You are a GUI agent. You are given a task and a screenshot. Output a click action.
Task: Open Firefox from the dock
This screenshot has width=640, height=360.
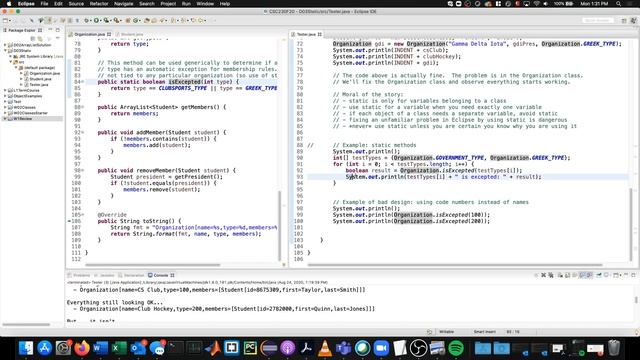[x=82, y=348]
